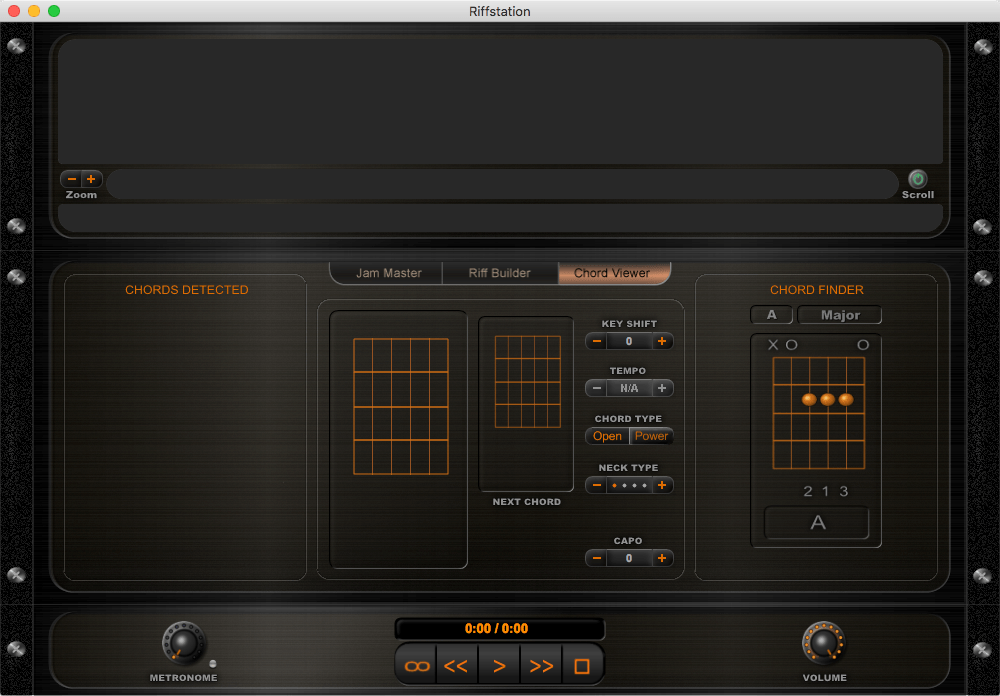Click the A chord name button

click(x=817, y=523)
